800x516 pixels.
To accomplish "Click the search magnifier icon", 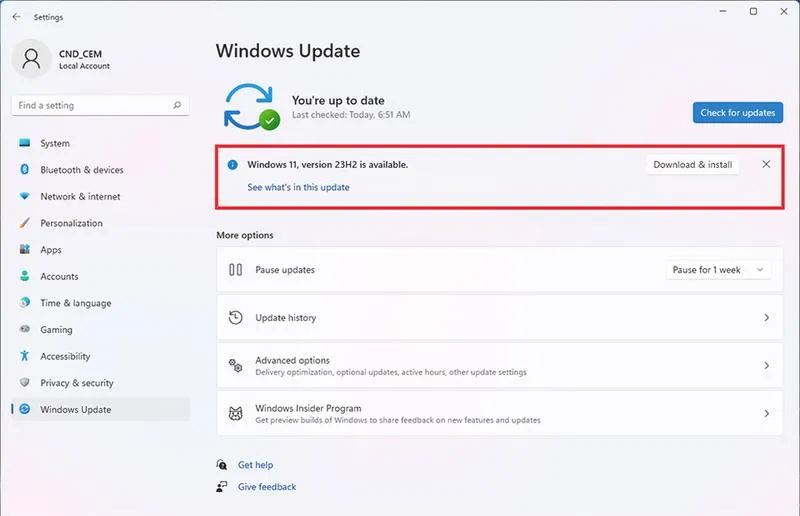I will pyautogui.click(x=177, y=105).
